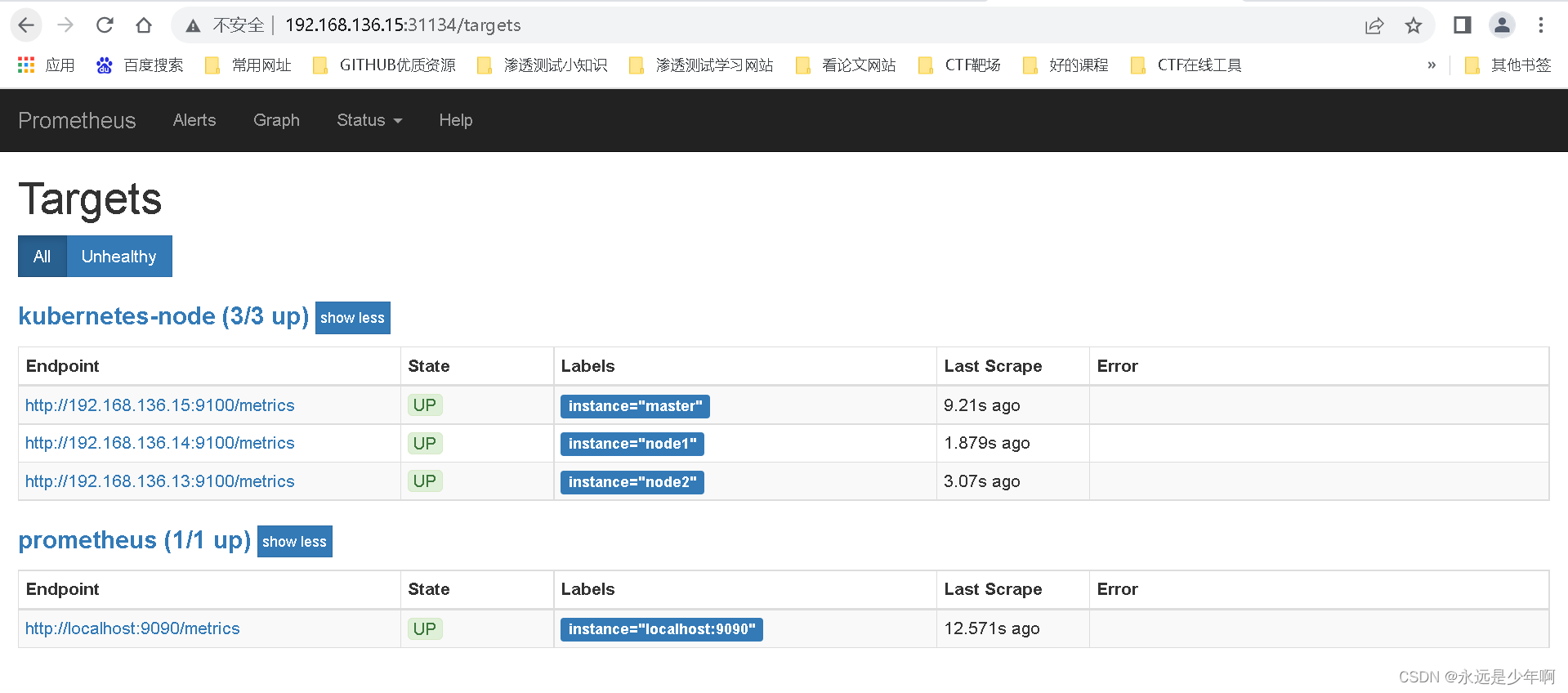Open the 192.168.136.14:9100/metrics endpoint link
The width and height of the screenshot is (1568, 693).
tap(160, 443)
